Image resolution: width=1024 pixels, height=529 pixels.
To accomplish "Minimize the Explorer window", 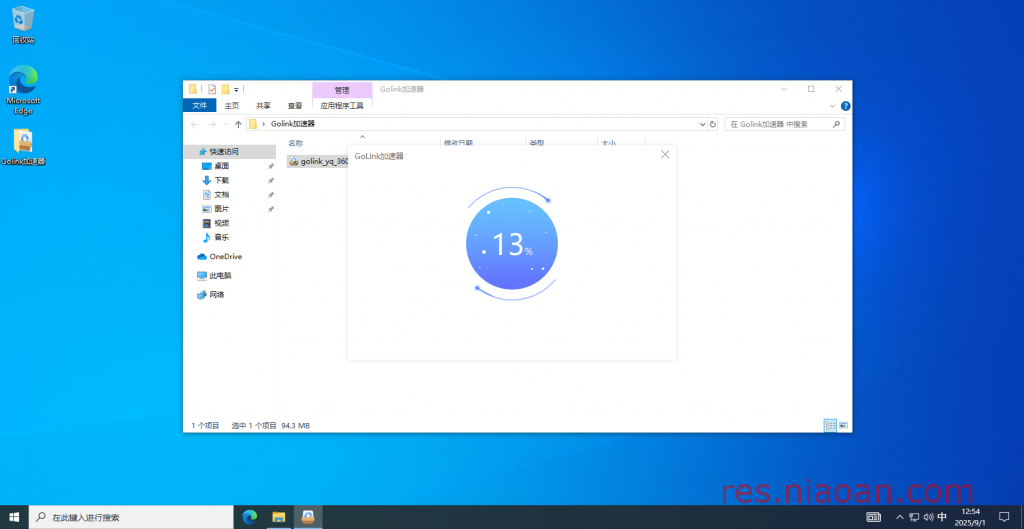I will point(784,89).
